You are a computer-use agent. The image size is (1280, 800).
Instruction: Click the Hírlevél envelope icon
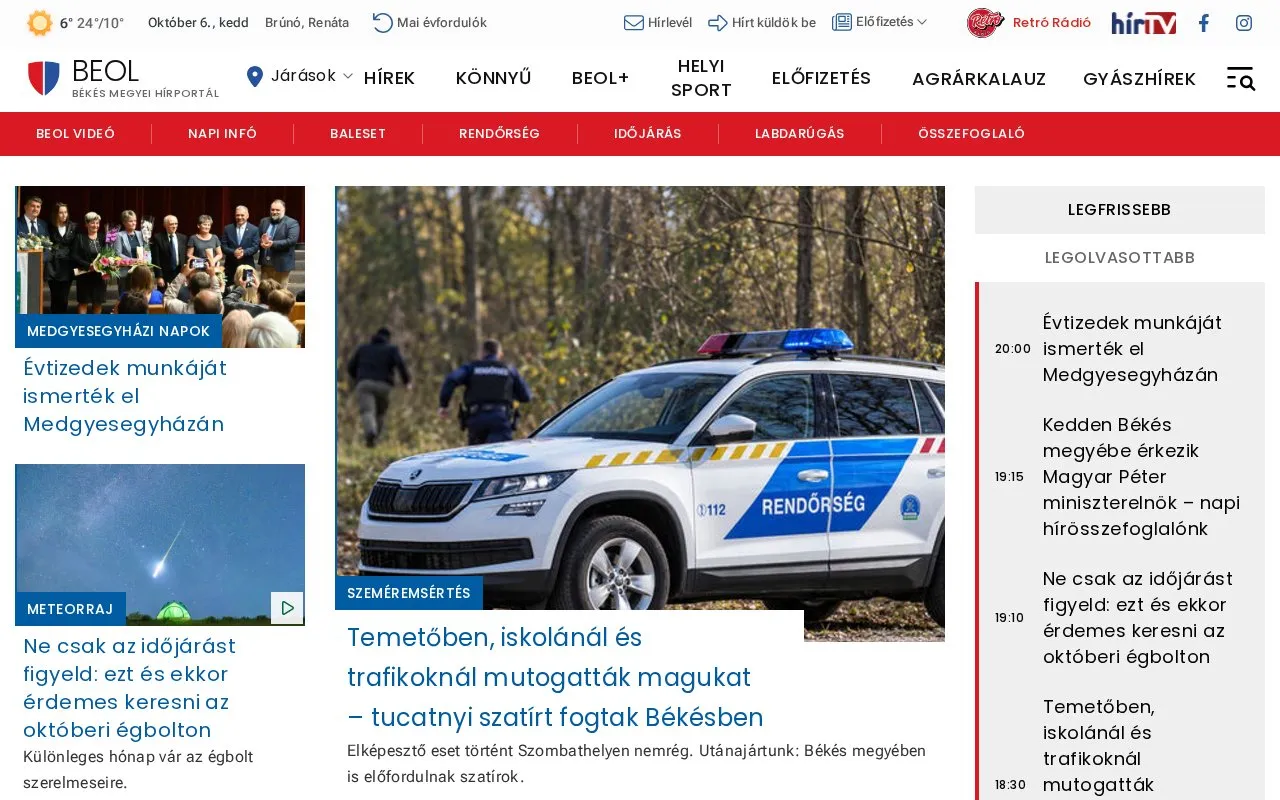tap(633, 22)
